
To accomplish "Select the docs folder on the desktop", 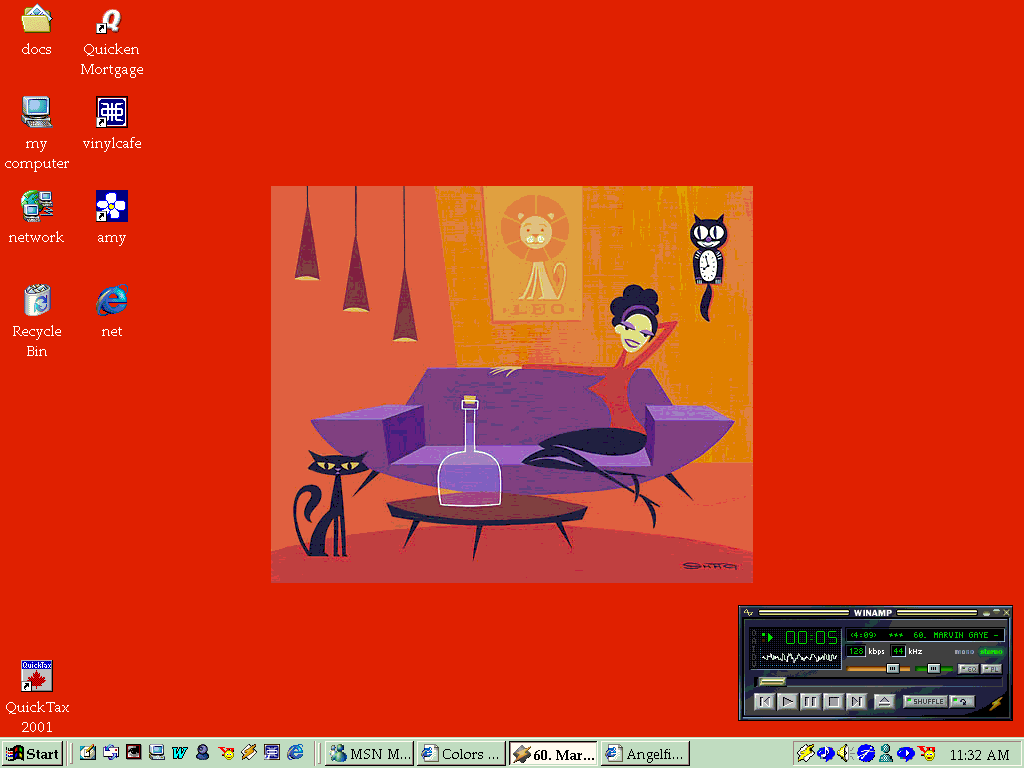I will [37, 20].
